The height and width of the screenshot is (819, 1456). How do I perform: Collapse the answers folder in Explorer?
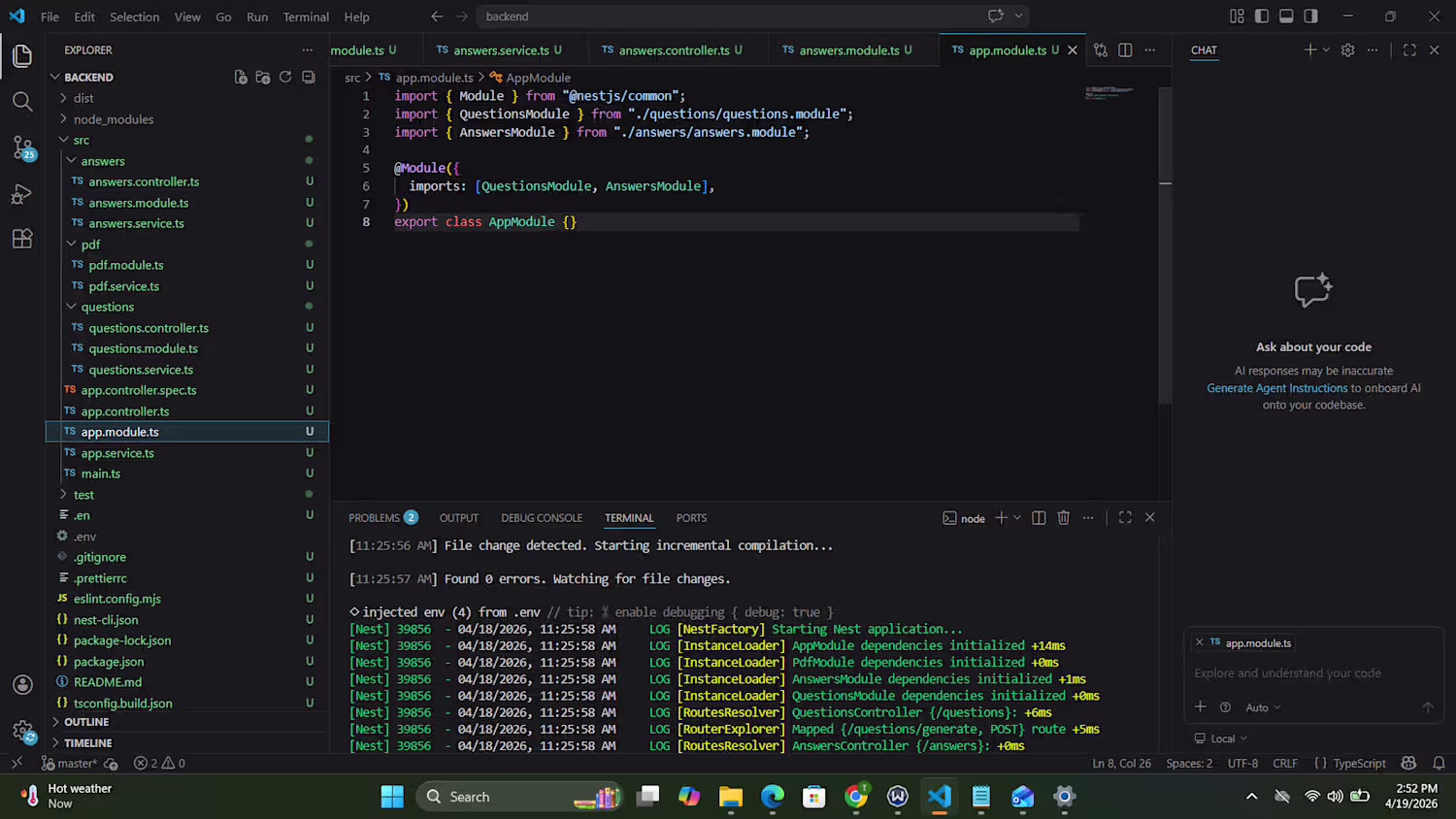[102, 161]
